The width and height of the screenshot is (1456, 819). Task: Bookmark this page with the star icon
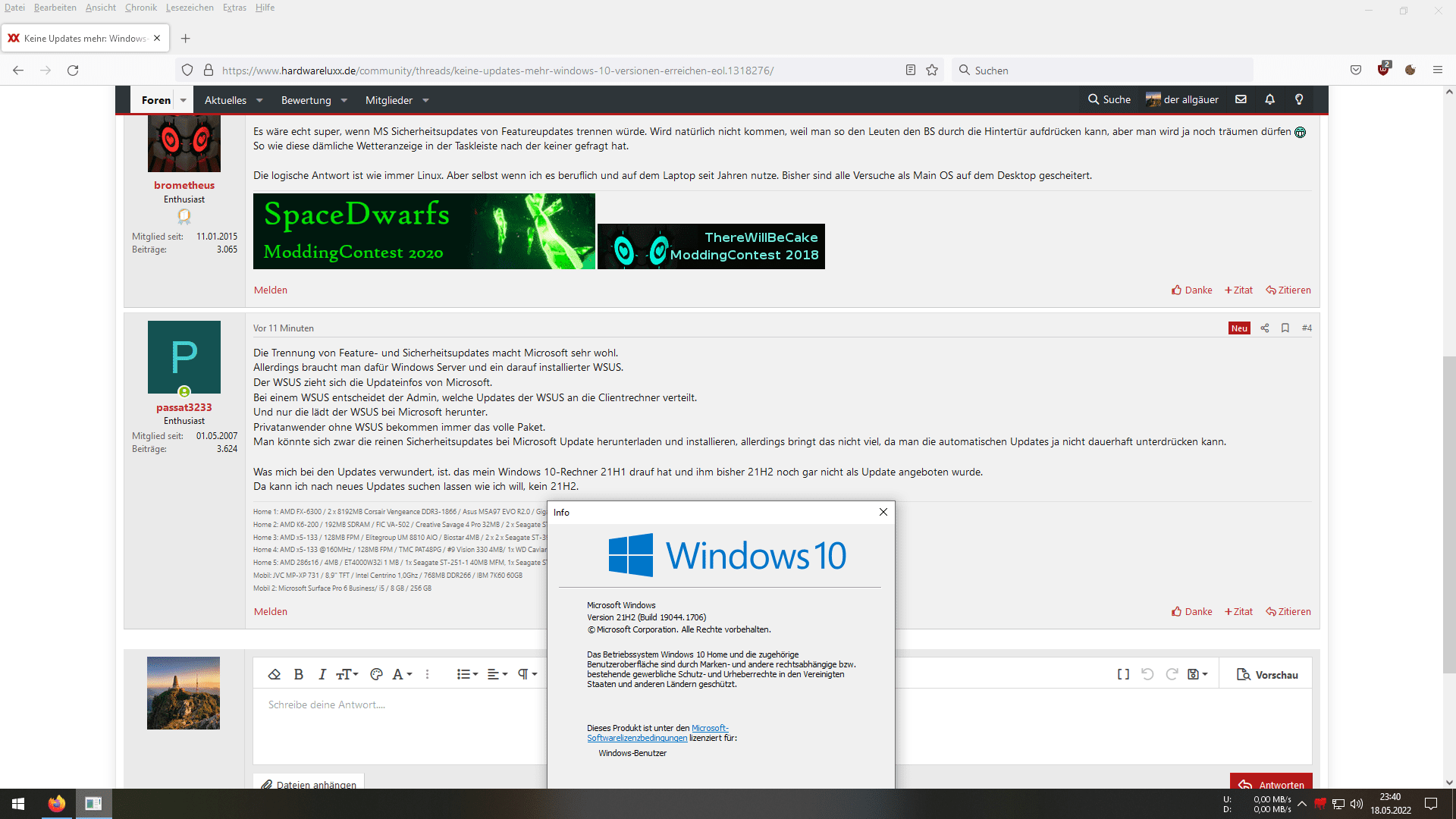click(x=932, y=70)
